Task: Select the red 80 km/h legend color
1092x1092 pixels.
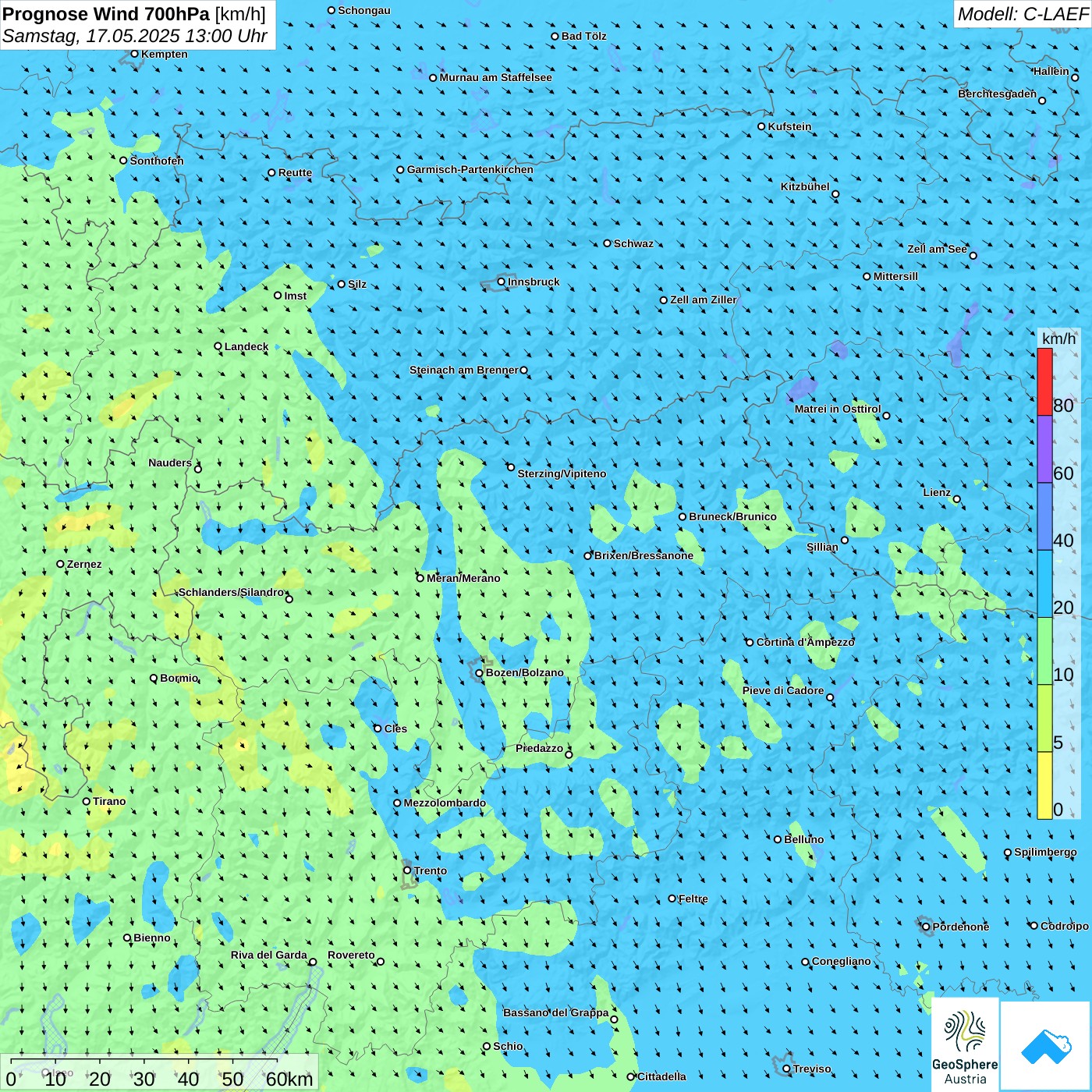Action: click(x=1044, y=381)
